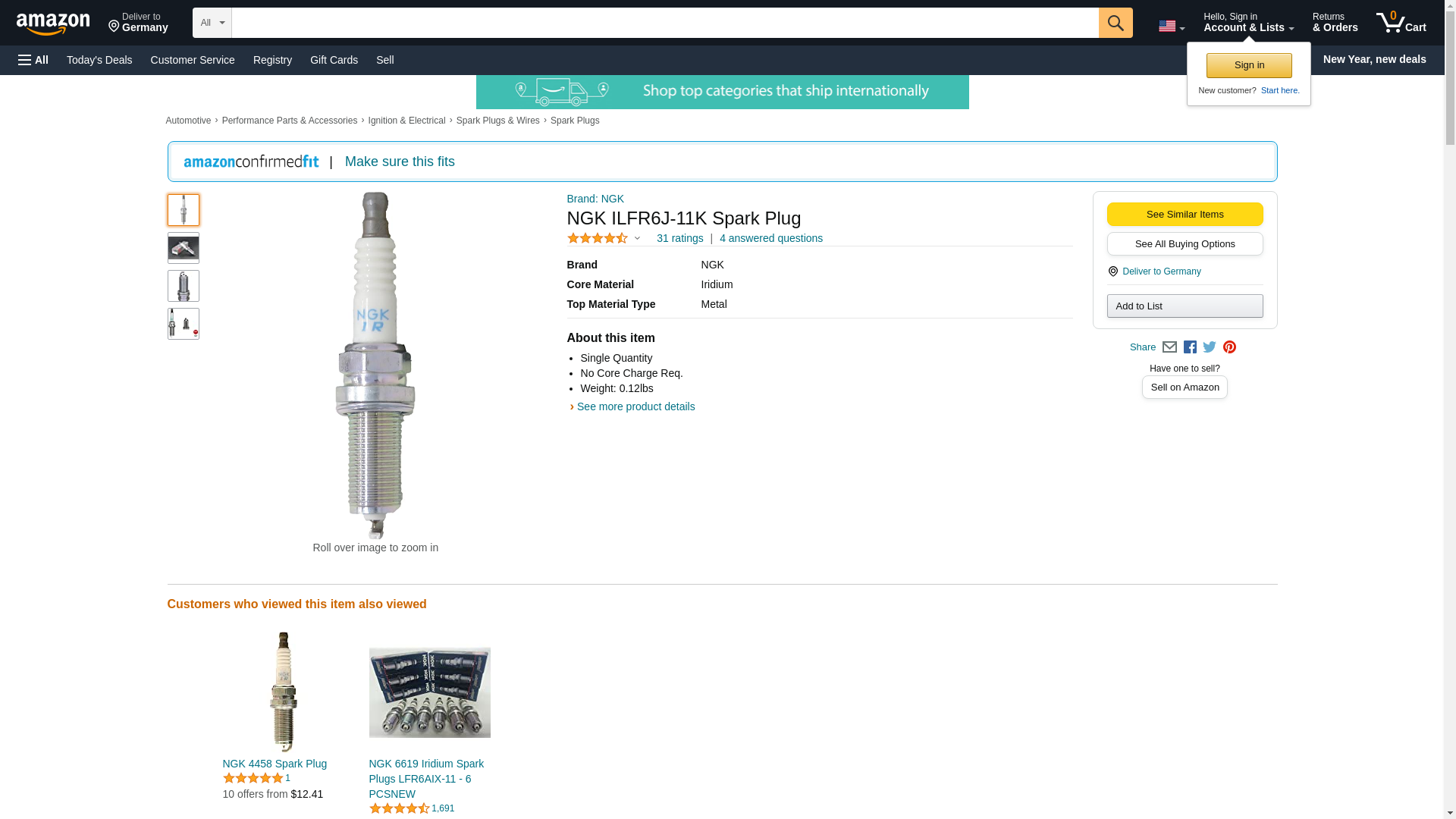Expand the All search category dropdown

click(212, 23)
